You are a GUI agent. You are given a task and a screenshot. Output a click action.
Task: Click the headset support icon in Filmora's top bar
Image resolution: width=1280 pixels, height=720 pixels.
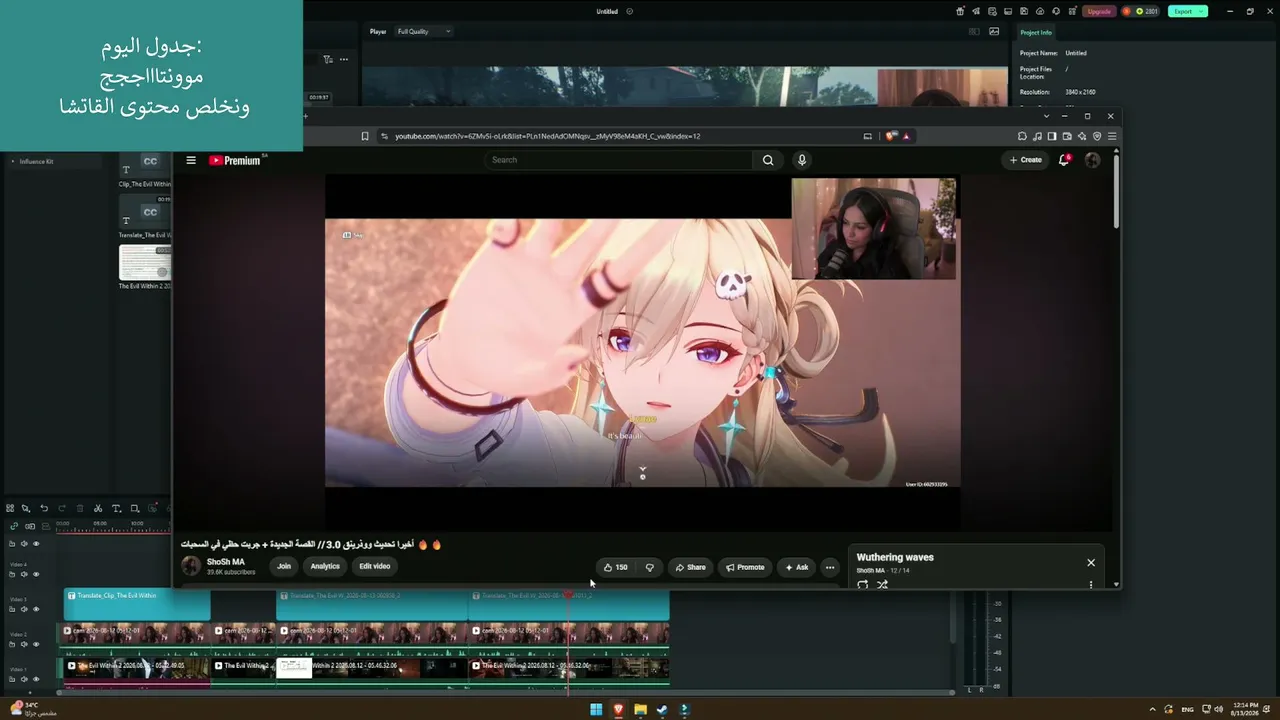click(x=1054, y=11)
